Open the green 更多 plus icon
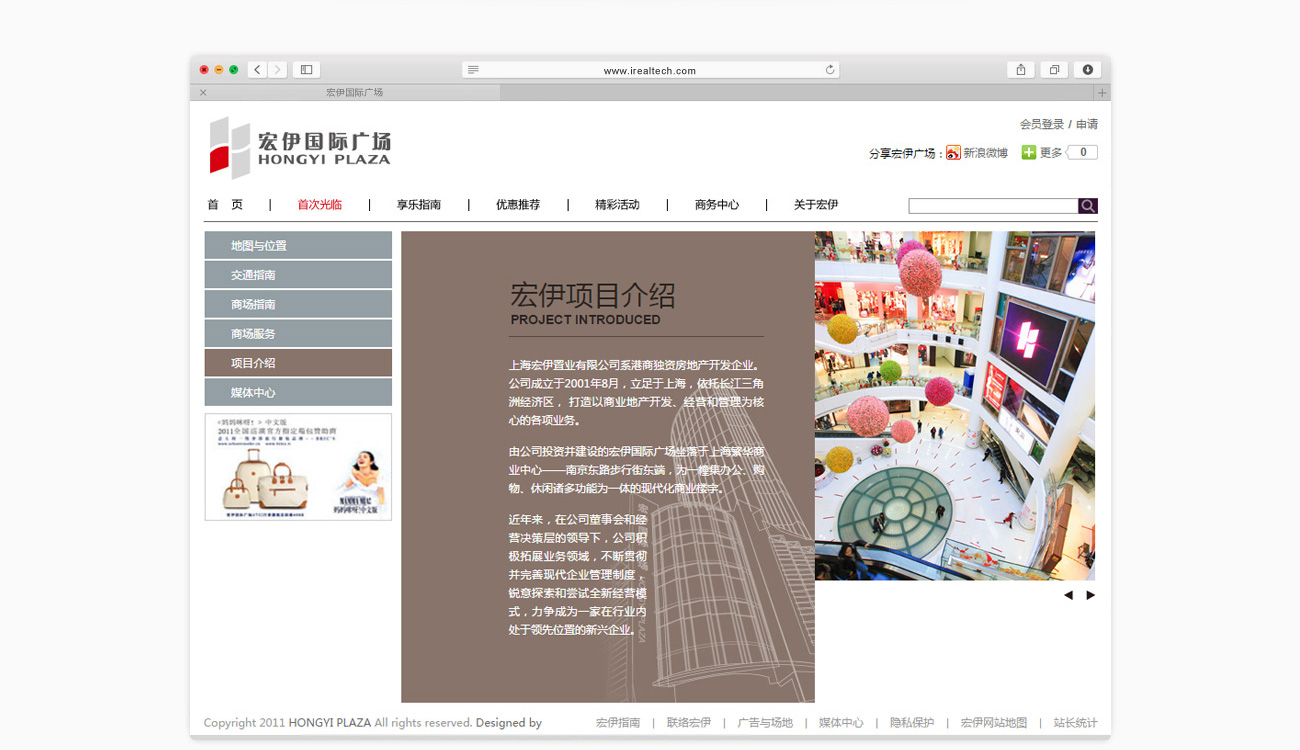The image size is (1300, 750). 1028,152
